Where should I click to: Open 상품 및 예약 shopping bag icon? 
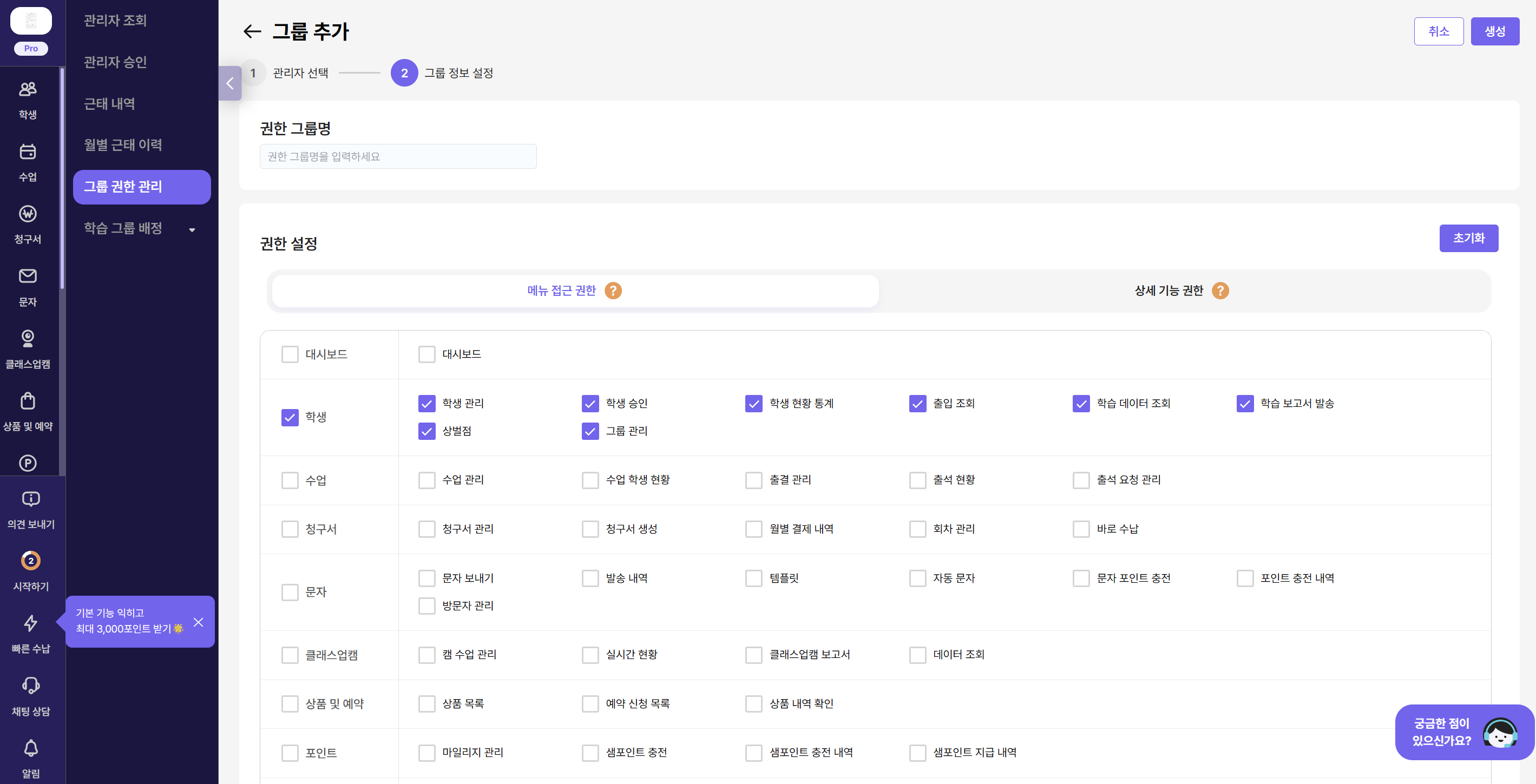(28, 401)
